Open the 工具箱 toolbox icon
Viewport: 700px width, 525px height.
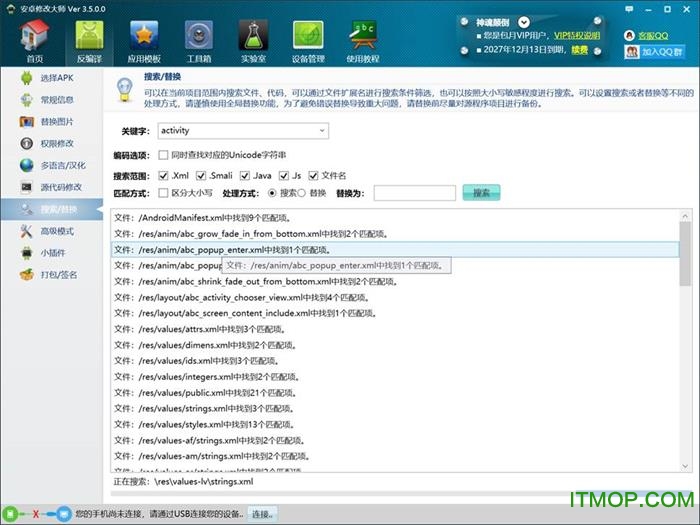pyautogui.click(x=197, y=38)
